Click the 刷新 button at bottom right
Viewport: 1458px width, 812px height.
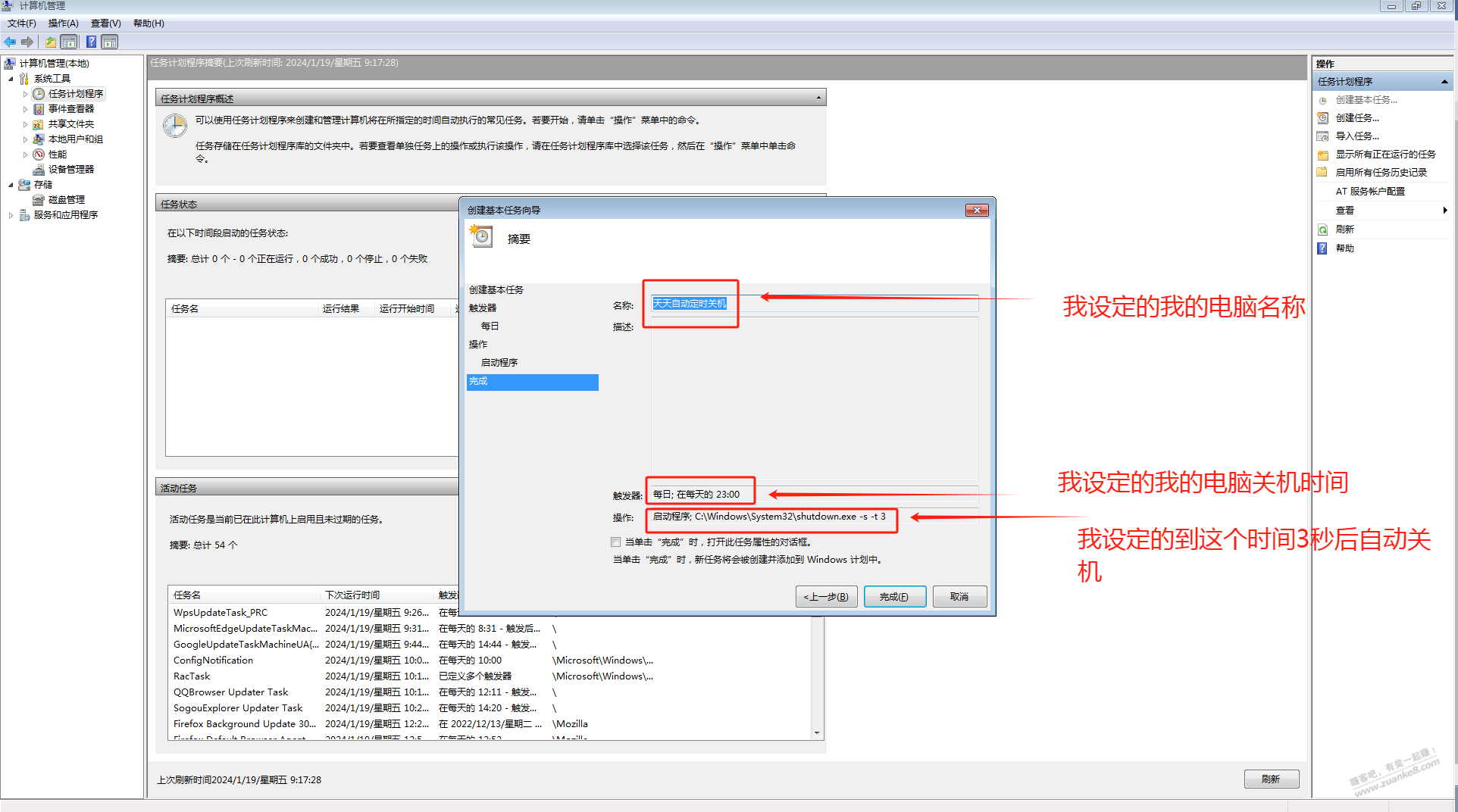pos(1272,779)
